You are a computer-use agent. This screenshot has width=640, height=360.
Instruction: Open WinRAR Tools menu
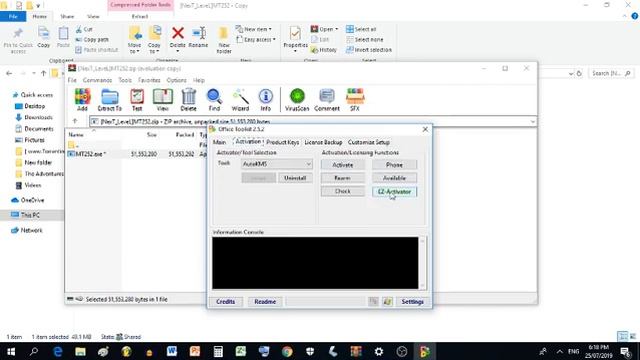[x=125, y=80]
